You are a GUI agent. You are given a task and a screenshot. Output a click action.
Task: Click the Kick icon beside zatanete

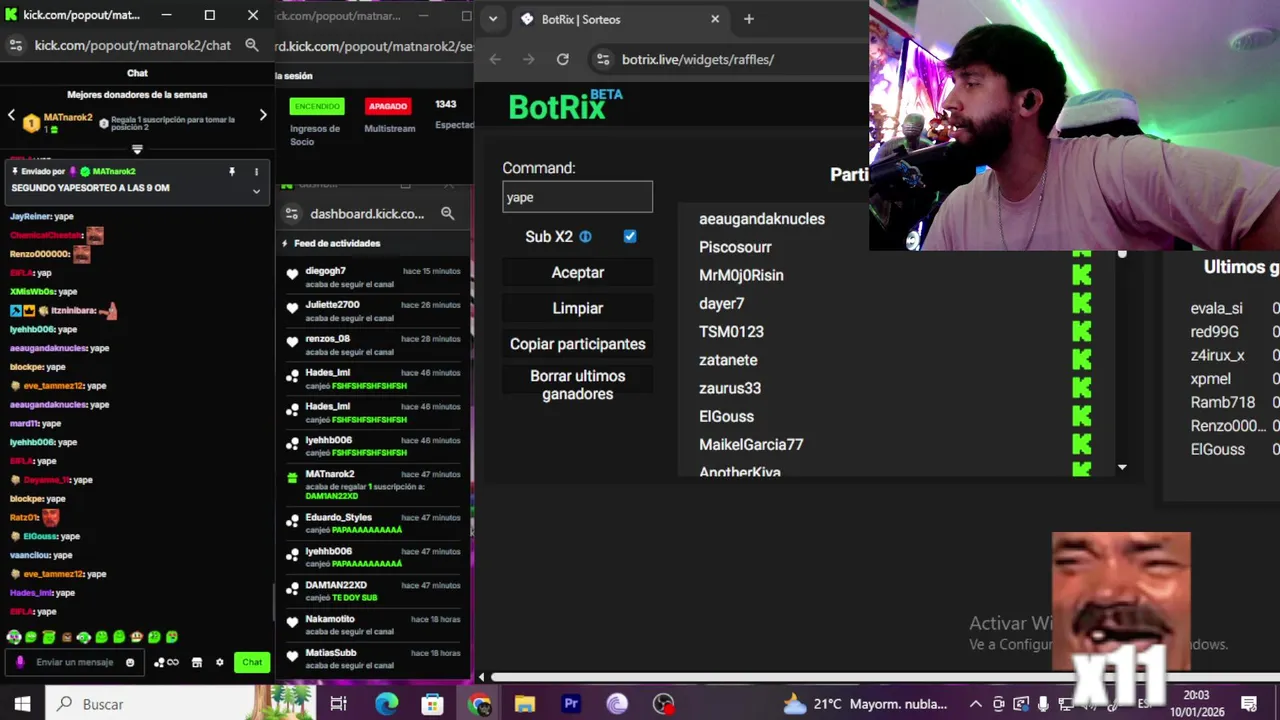pos(1082,360)
